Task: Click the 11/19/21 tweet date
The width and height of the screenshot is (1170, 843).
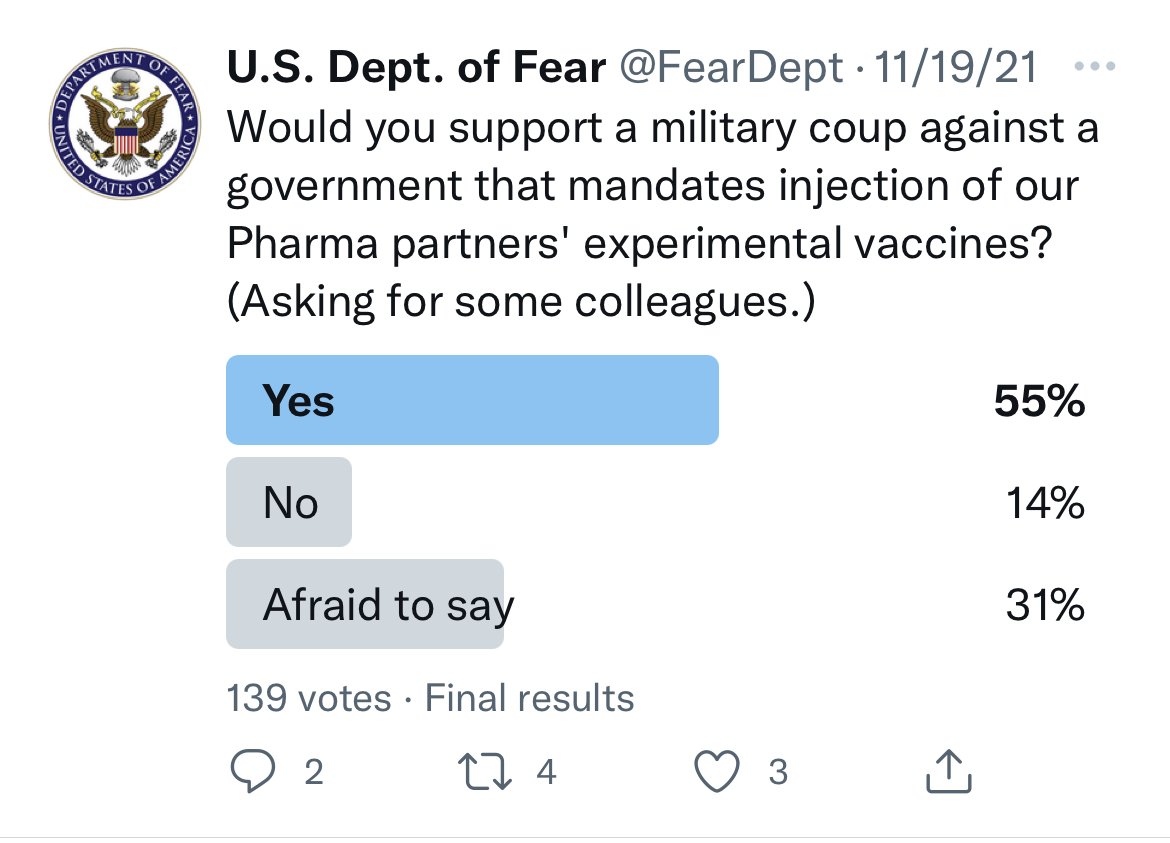Action: tap(955, 68)
